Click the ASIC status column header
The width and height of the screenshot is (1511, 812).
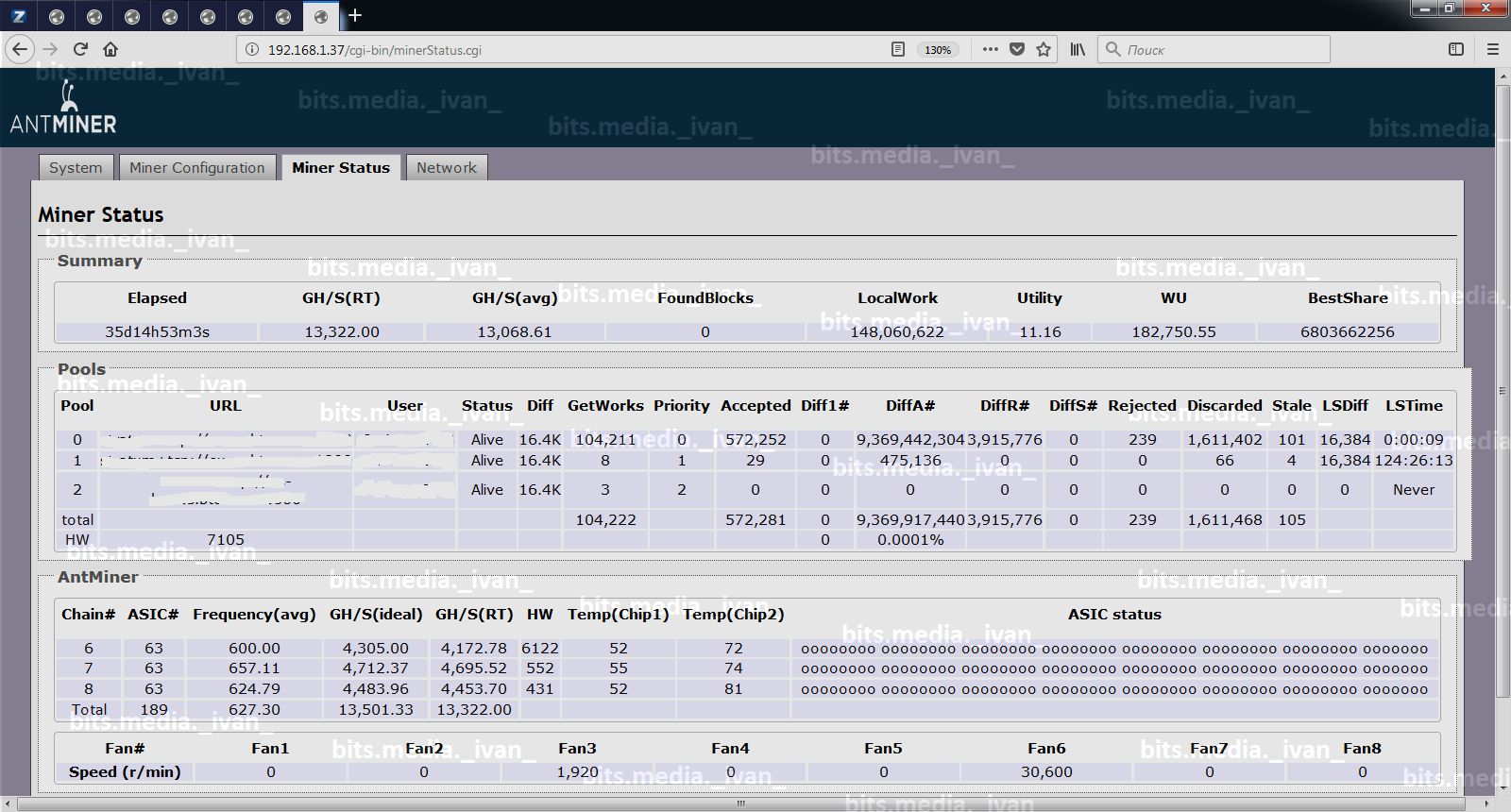point(1114,615)
